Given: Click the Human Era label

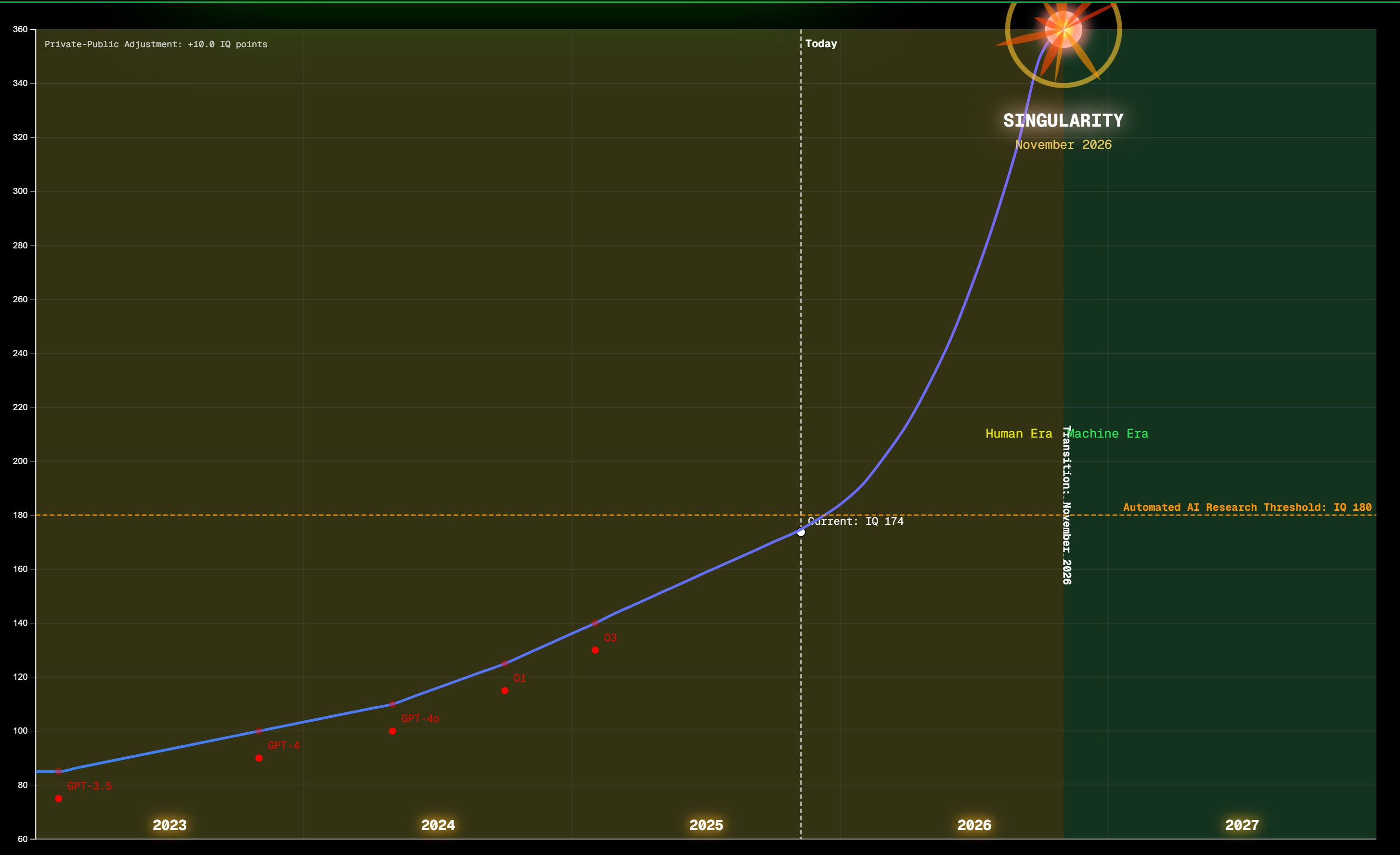Looking at the screenshot, I should tap(1018, 433).
